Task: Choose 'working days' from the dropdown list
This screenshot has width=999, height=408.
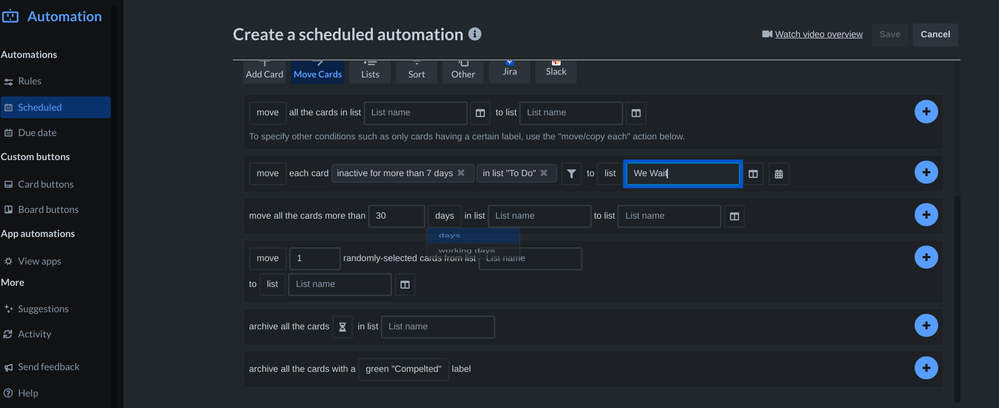Action: [x=473, y=250]
